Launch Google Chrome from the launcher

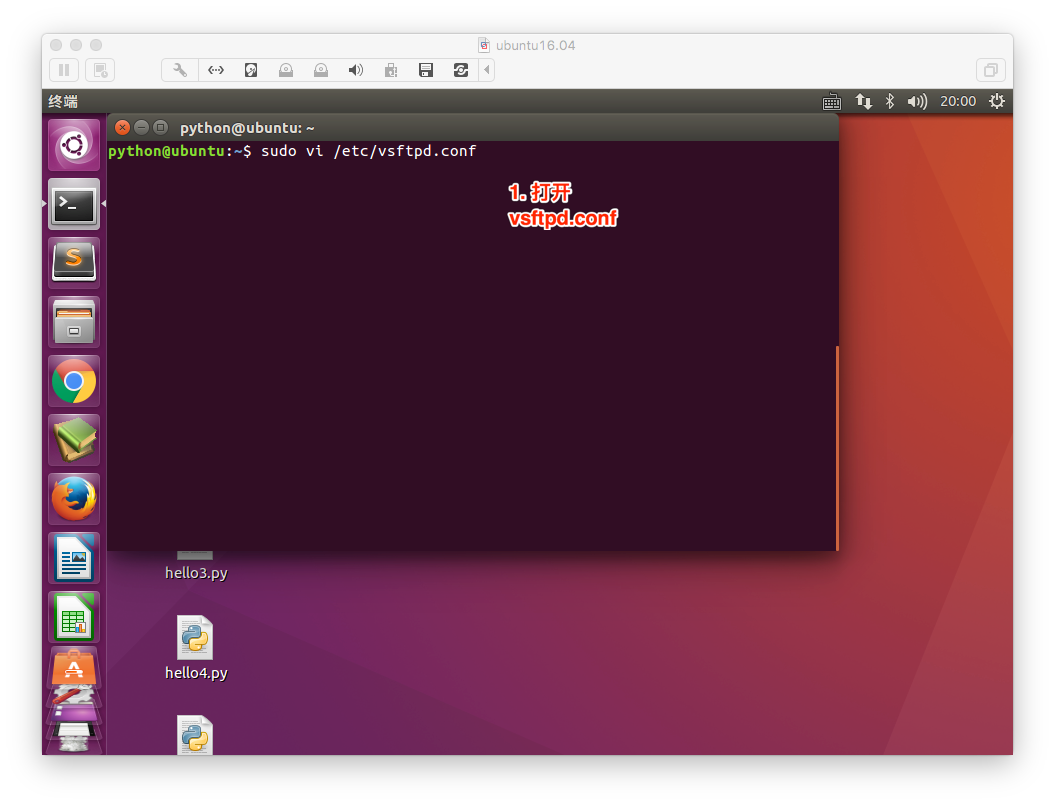pos(74,381)
